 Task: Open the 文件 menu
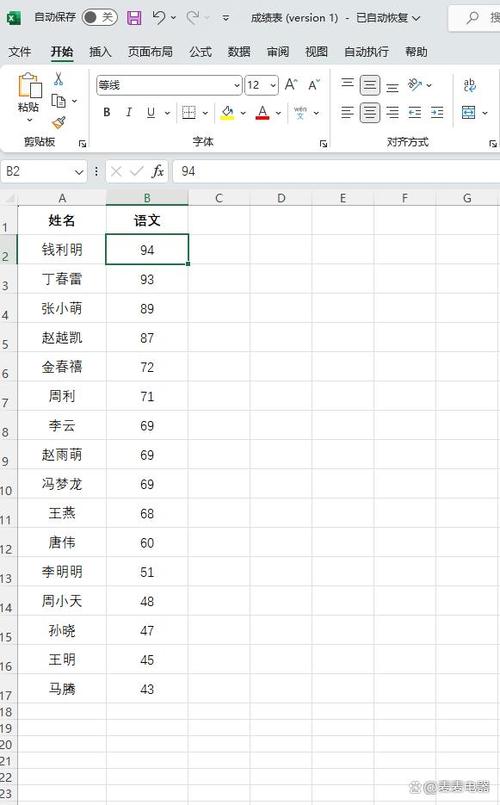click(20, 52)
